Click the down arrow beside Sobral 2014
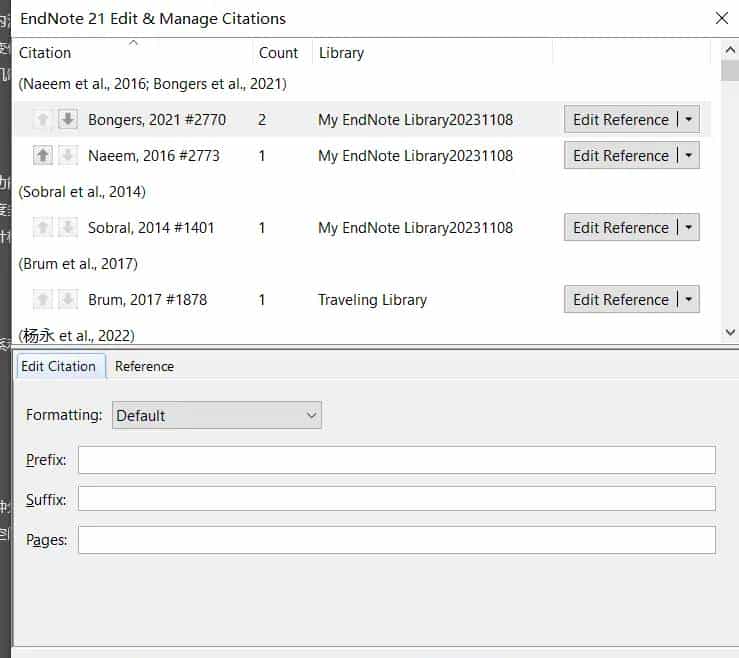739x658 pixels. [x=68, y=228]
